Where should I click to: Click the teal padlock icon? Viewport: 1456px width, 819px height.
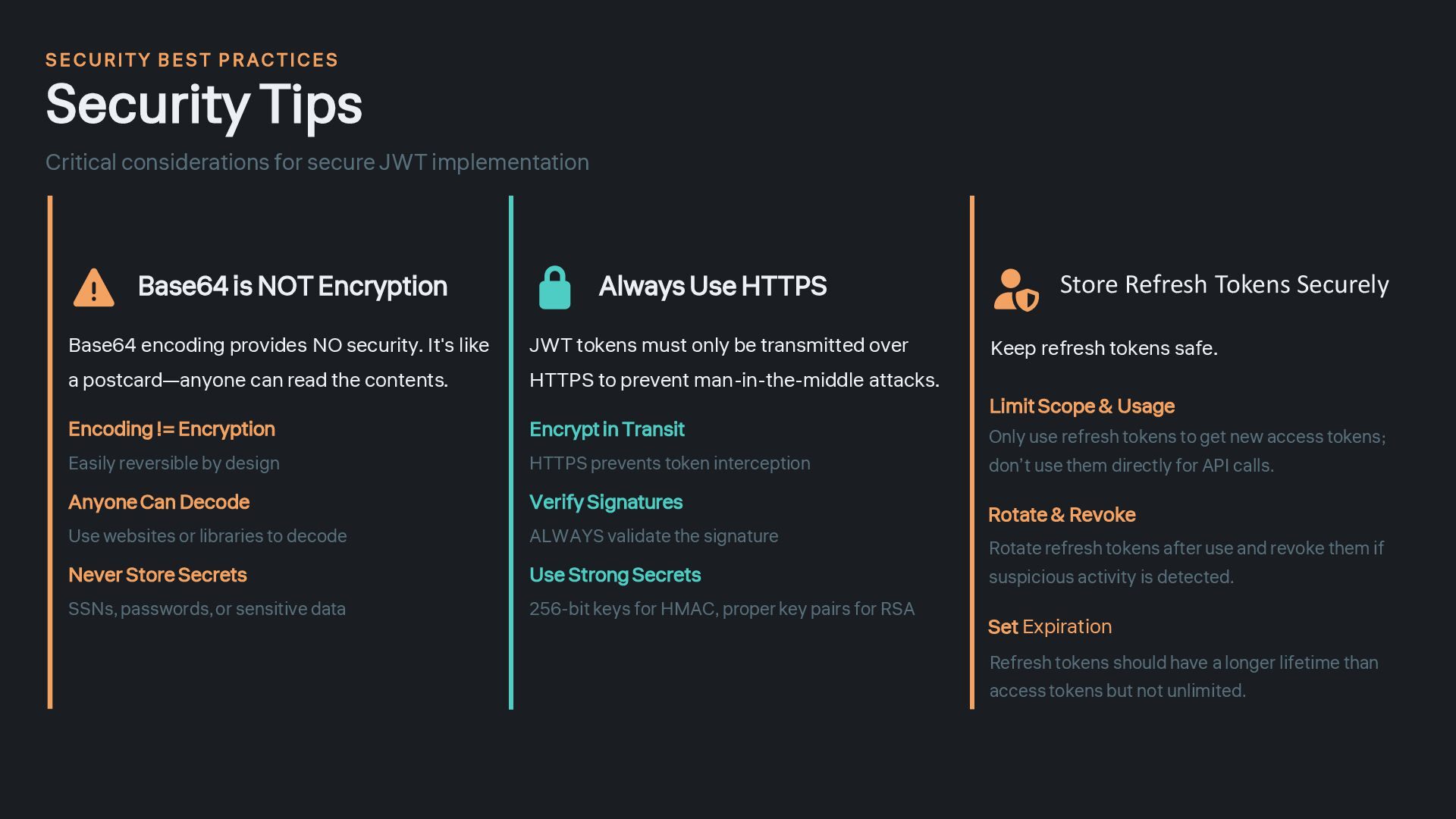coord(554,288)
